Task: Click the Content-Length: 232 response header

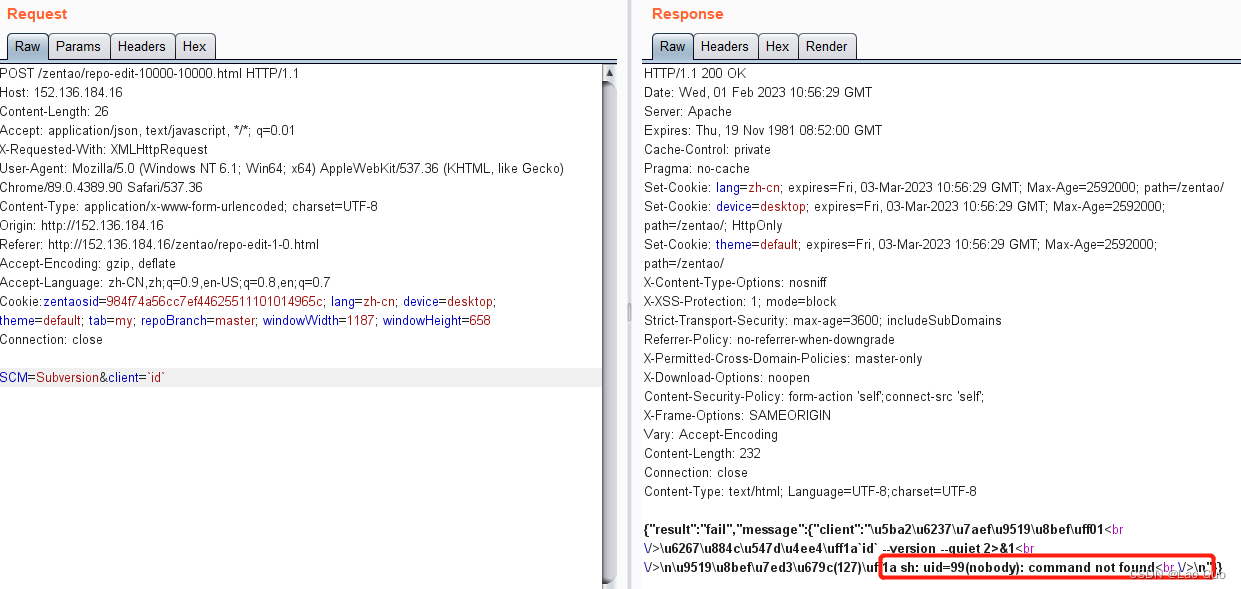Action: (x=702, y=454)
